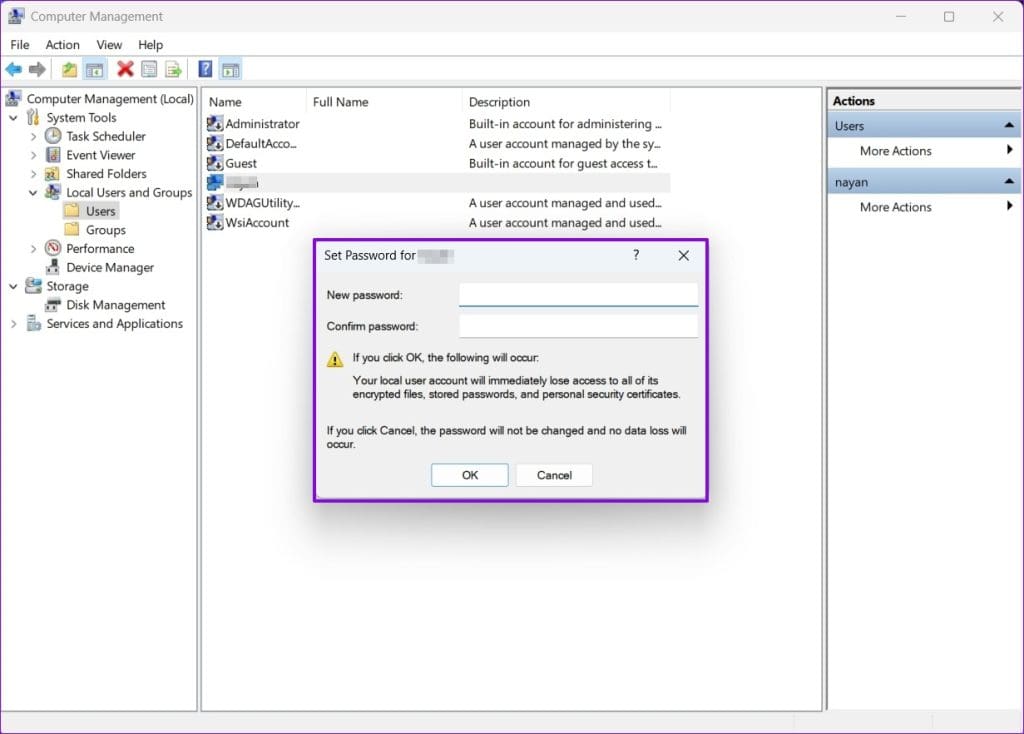This screenshot has height=734, width=1024.
Task: Click inside the New password field
Action: 578,294
